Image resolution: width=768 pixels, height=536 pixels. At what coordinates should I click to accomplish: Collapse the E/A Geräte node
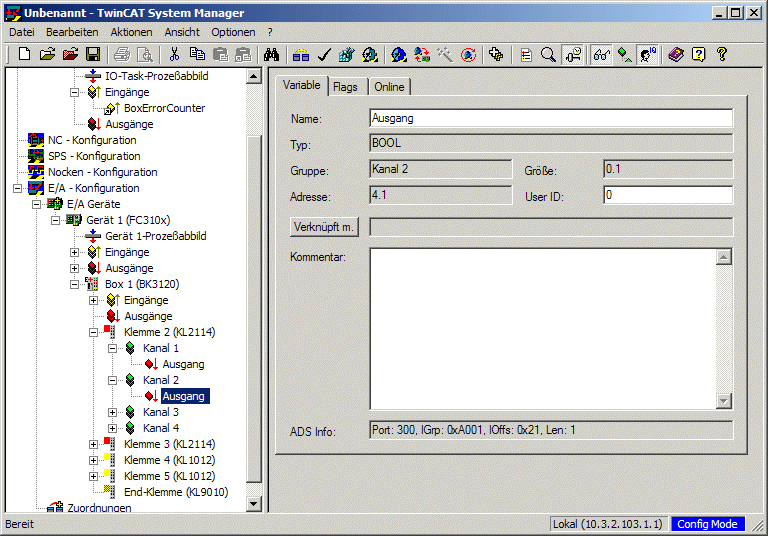point(37,204)
